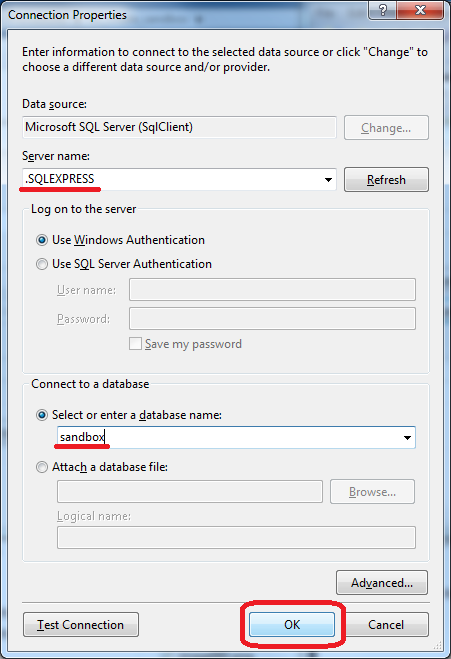Viewport: 451px width, 659px height.
Task: Open the database name dropdown list
Action: pos(407,438)
